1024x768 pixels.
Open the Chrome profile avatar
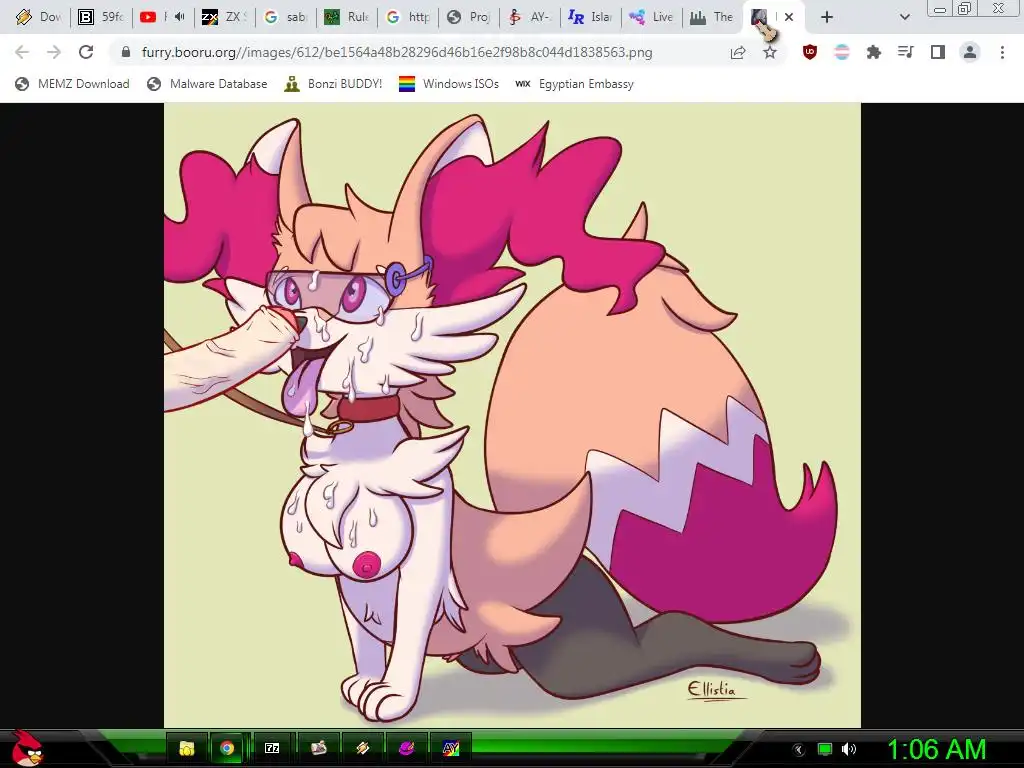(970, 52)
